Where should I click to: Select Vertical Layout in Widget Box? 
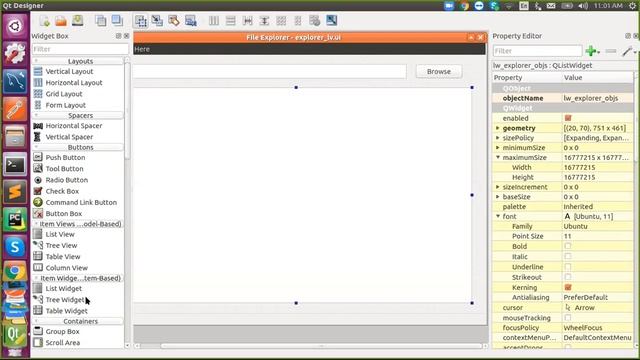tap(69, 71)
